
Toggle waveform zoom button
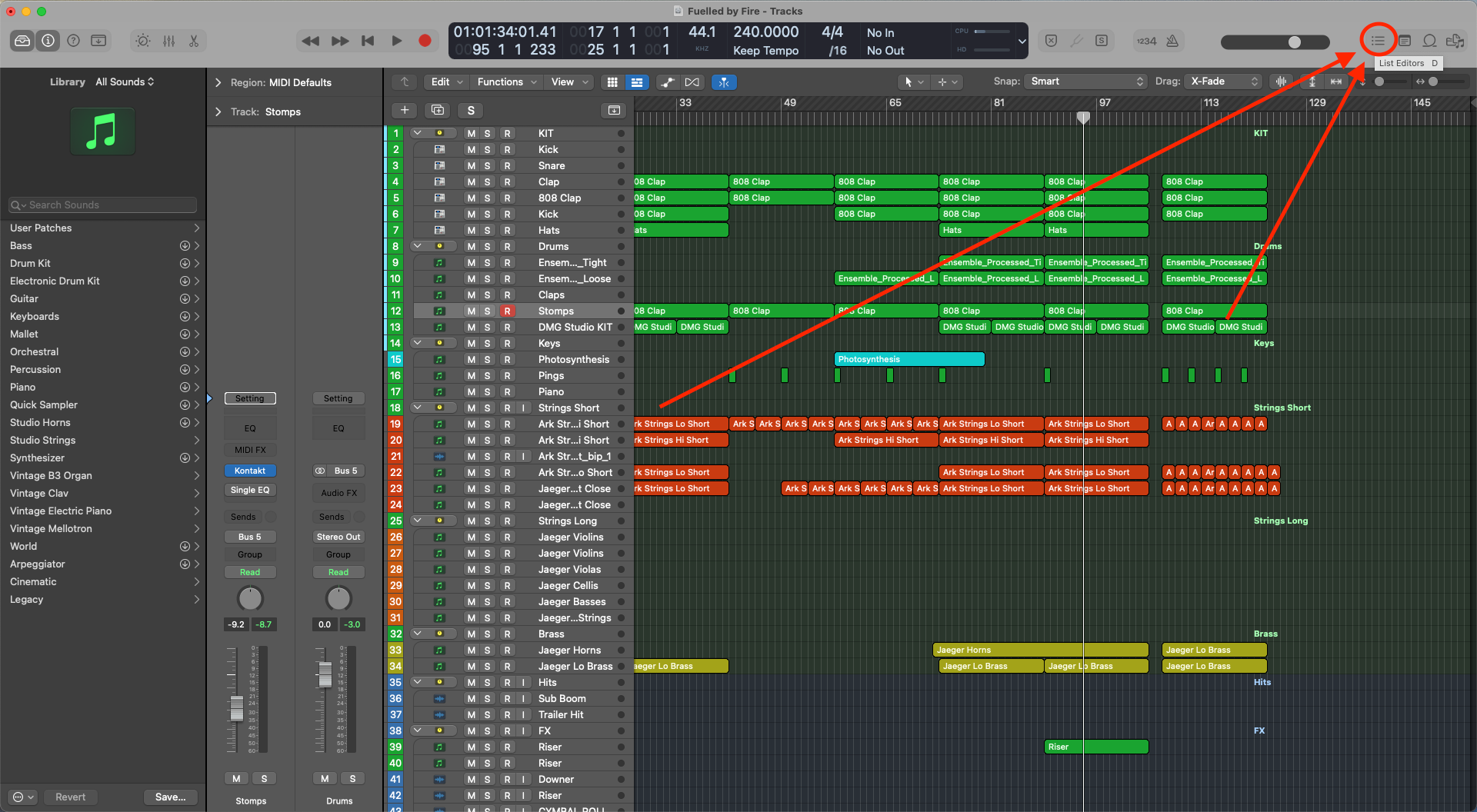[1281, 82]
